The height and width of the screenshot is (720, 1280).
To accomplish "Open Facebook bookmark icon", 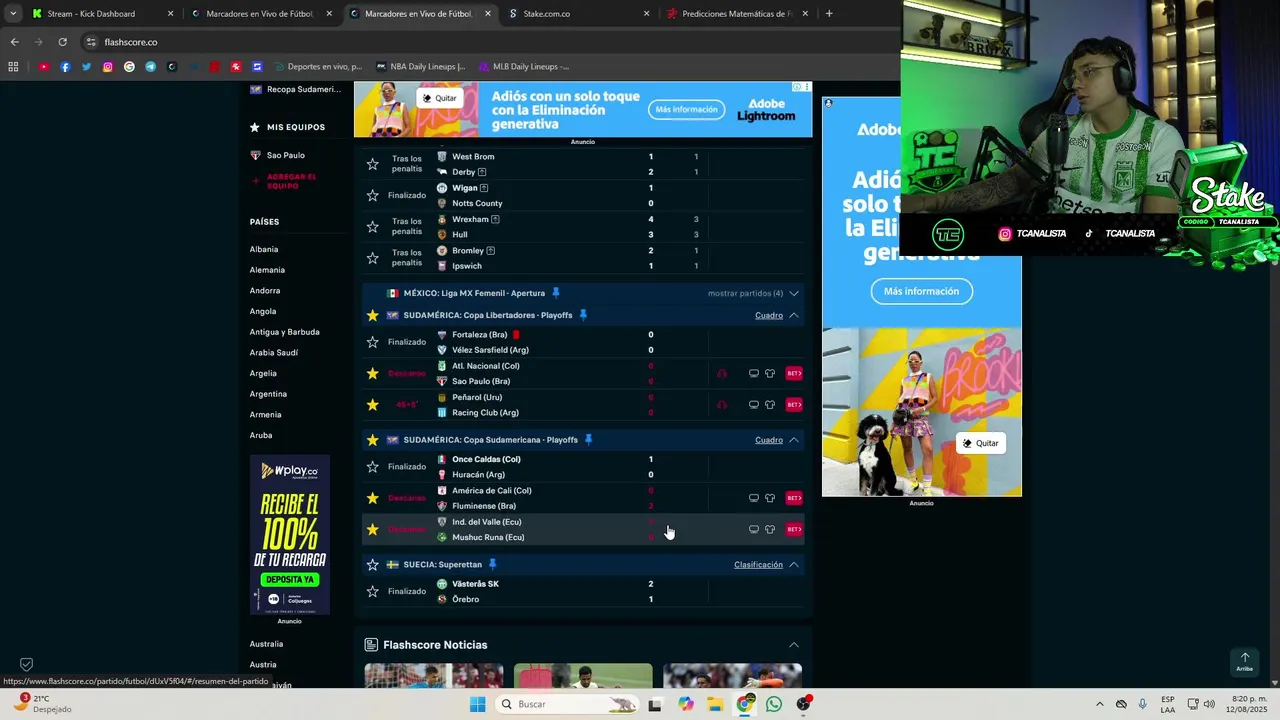I will pos(65,67).
